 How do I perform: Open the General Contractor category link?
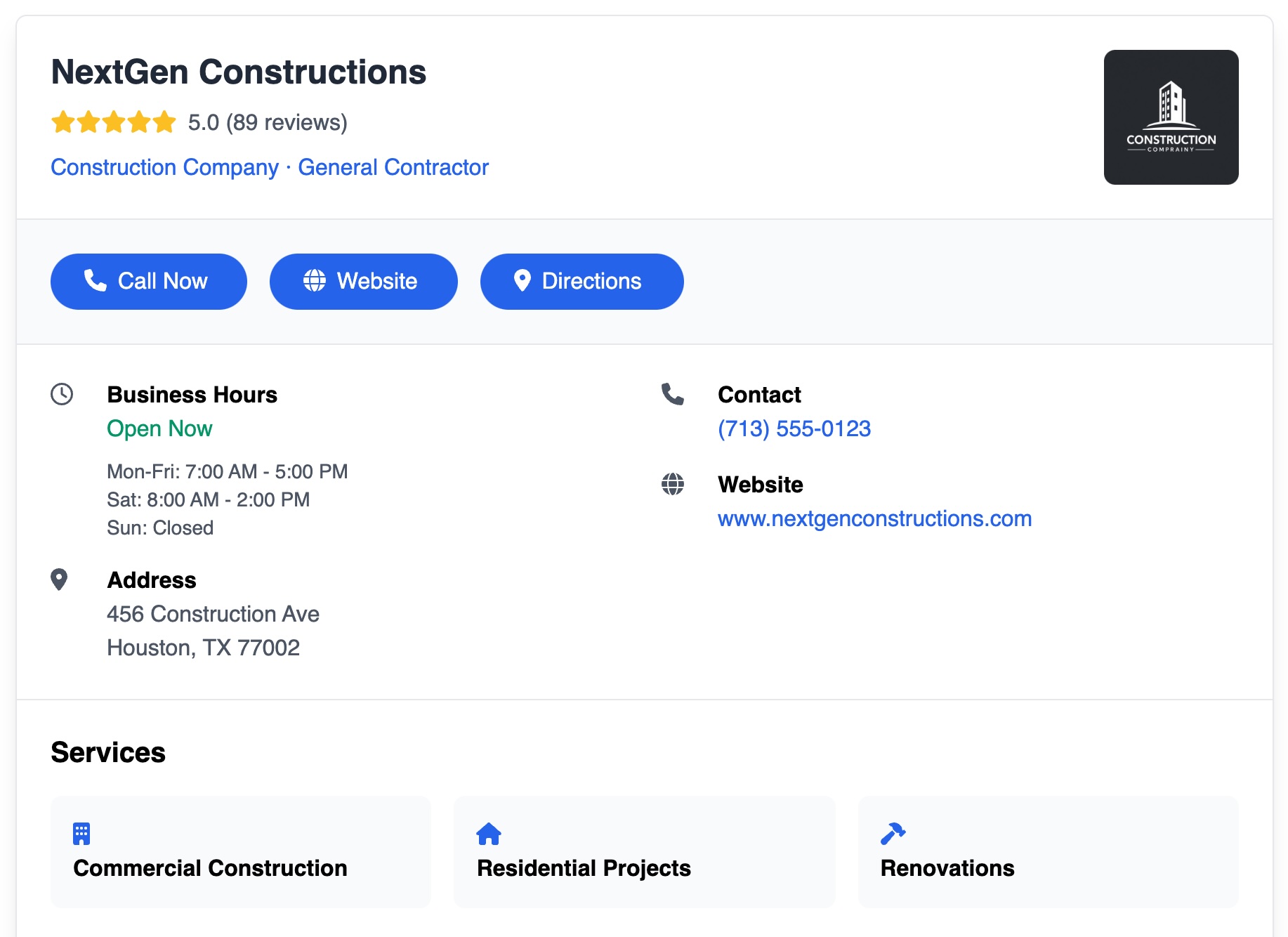coord(393,167)
